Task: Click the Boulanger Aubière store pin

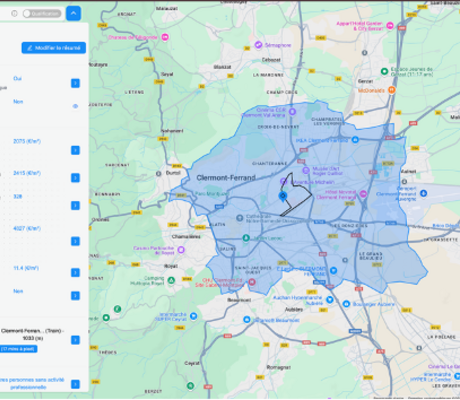Action: point(346,304)
